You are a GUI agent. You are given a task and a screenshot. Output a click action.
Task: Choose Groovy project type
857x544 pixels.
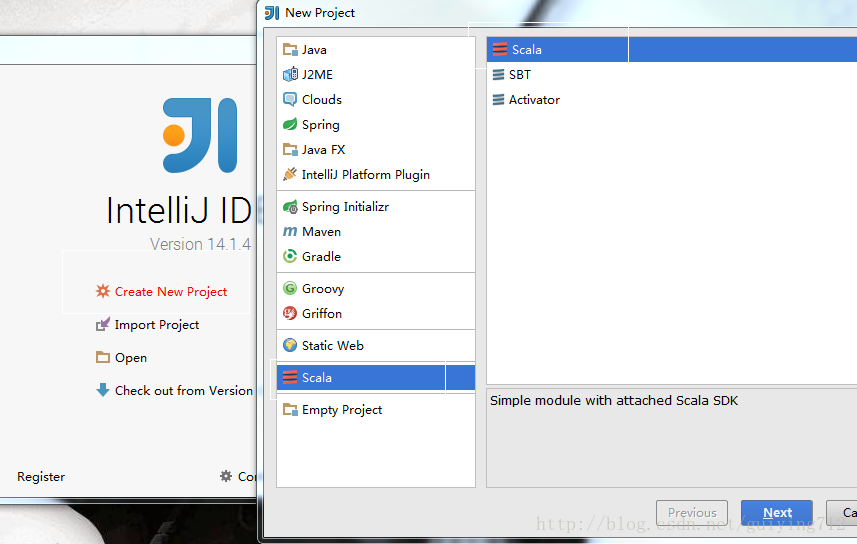click(375, 289)
